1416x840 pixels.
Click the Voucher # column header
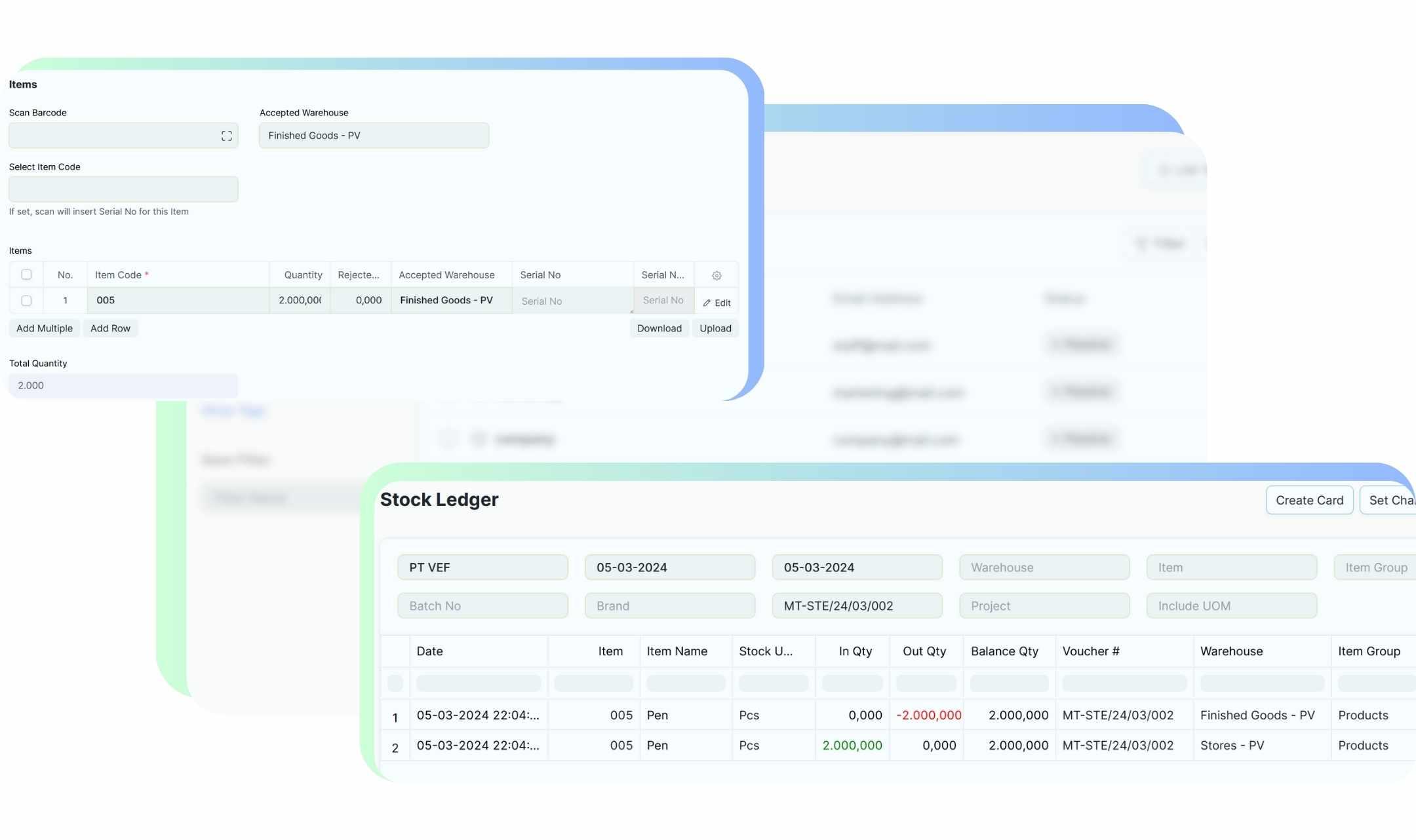(1091, 651)
